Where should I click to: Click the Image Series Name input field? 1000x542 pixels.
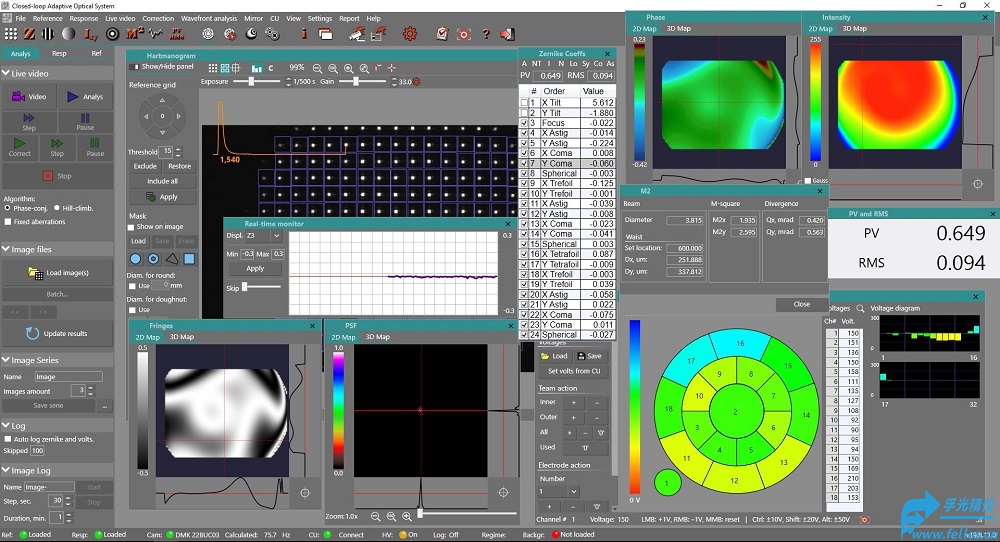(68, 377)
